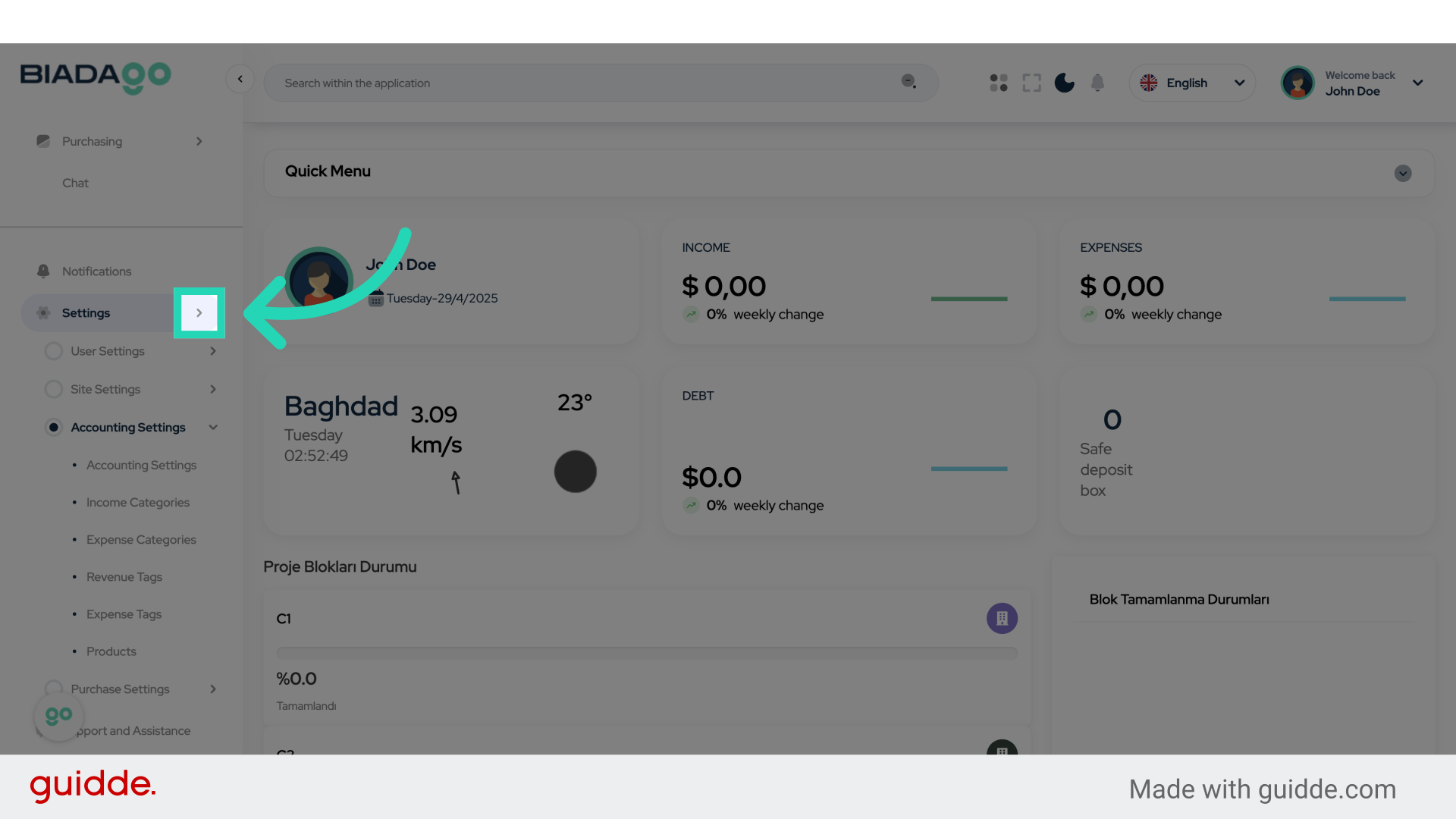
Task: Select Accounting Settings radio circle
Action: tap(54, 428)
